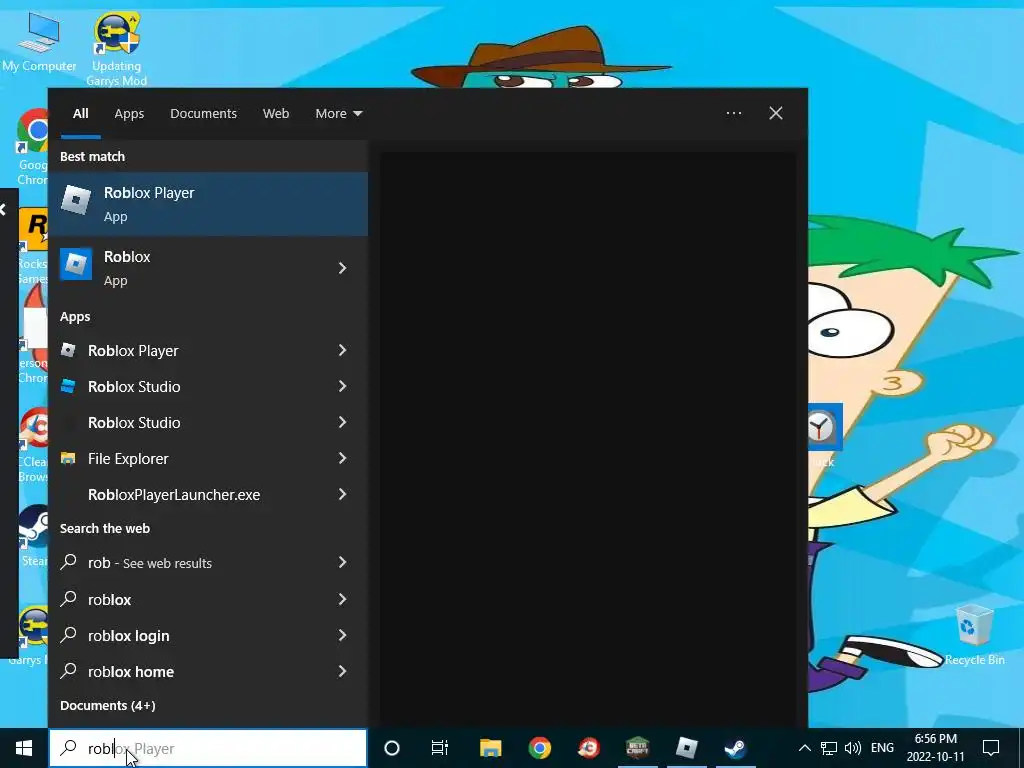Viewport: 1024px width, 768px height.
Task: Switch to the Documents search tab
Action: click(203, 114)
